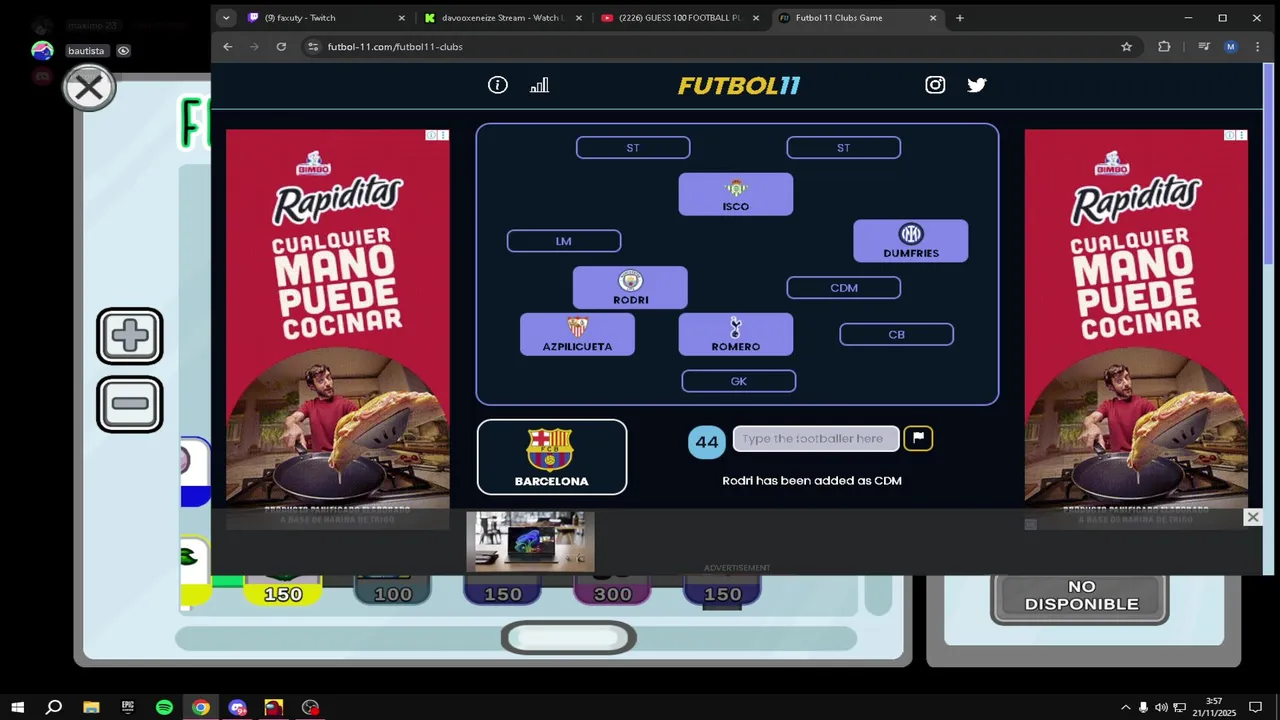Go forward in Chrome

[x=254, y=47]
